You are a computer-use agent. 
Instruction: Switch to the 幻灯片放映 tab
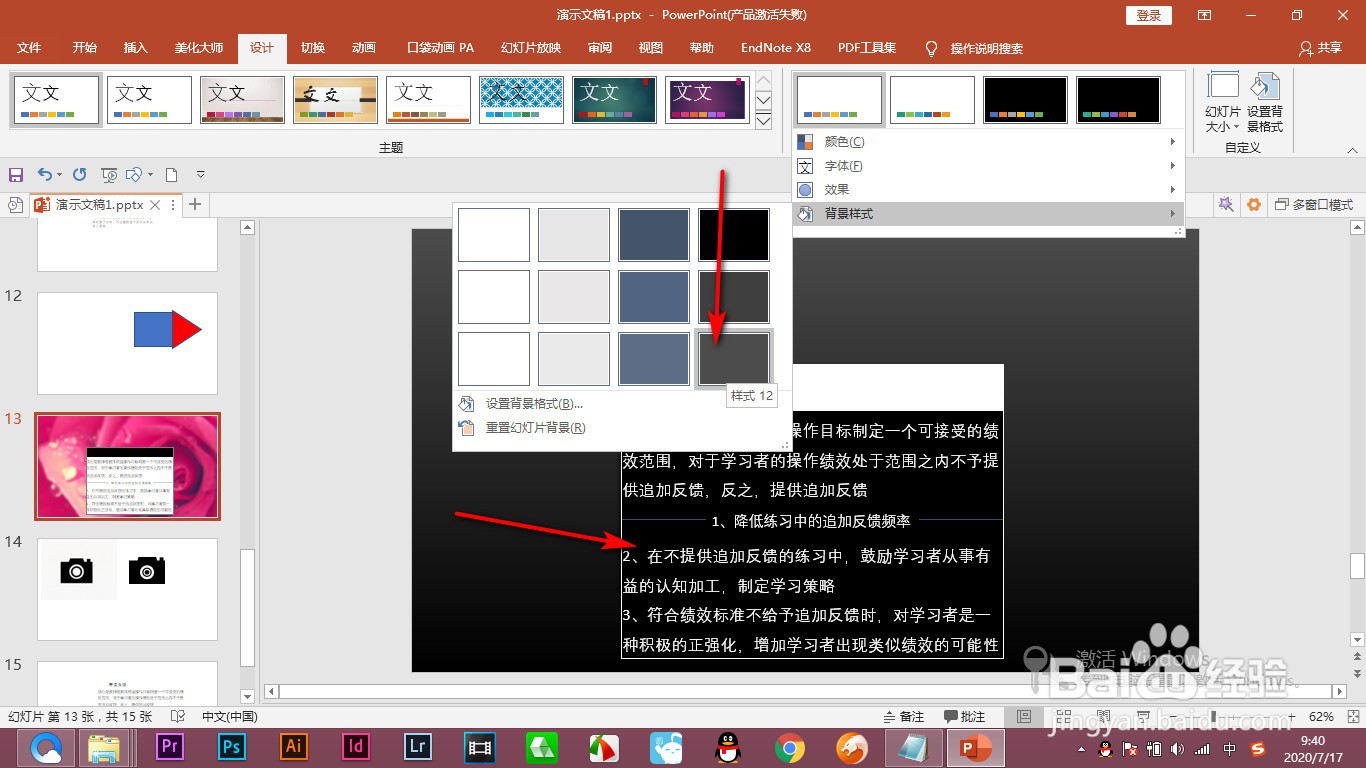click(x=531, y=48)
